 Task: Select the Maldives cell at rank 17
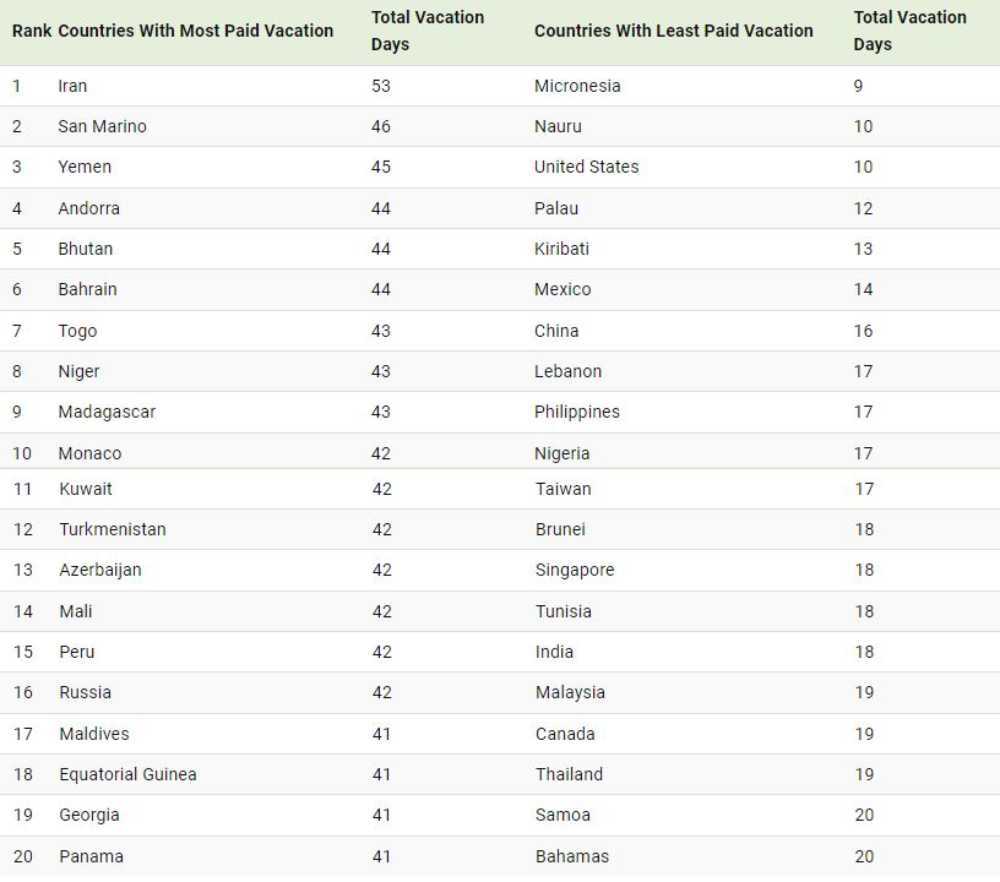click(x=94, y=733)
